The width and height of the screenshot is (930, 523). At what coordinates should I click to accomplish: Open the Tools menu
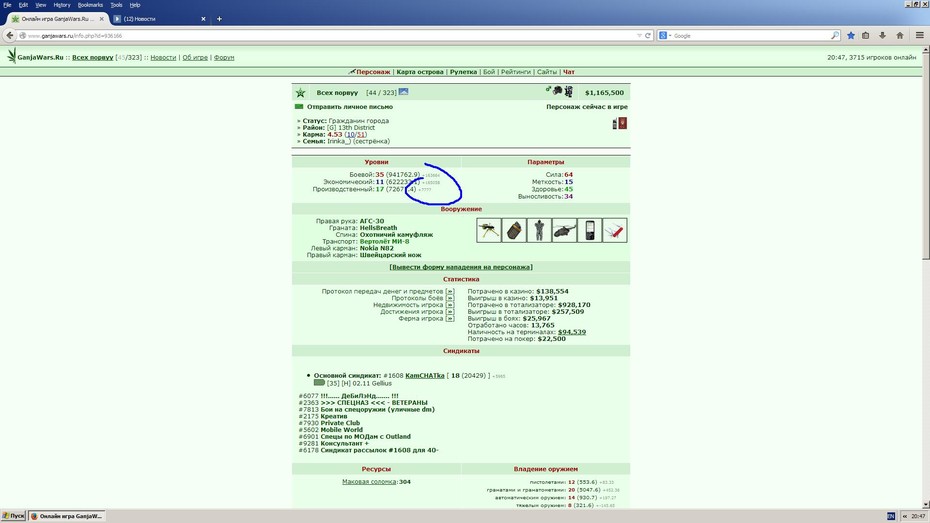(x=116, y=5)
